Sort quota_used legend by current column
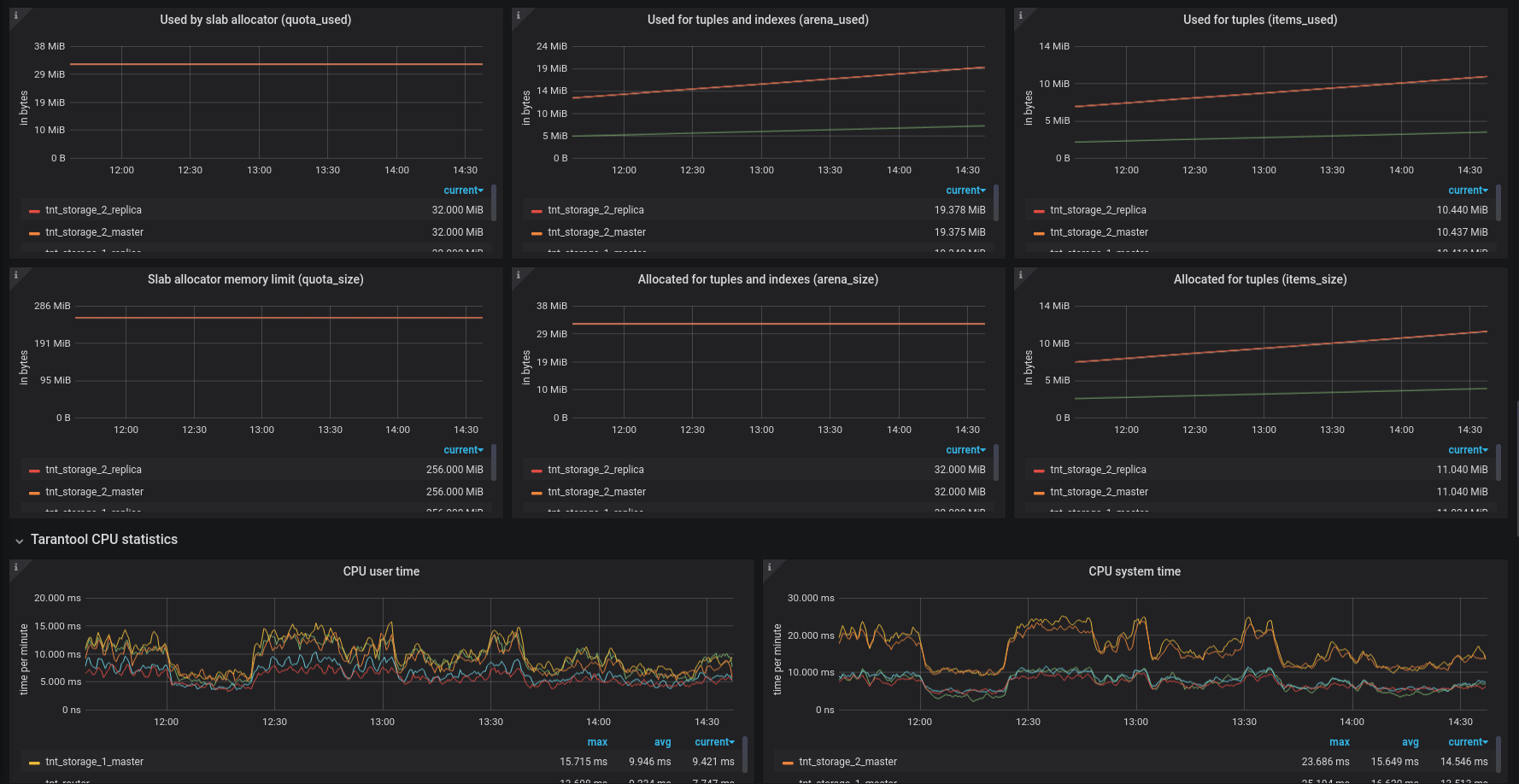 click(x=463, y=190)
